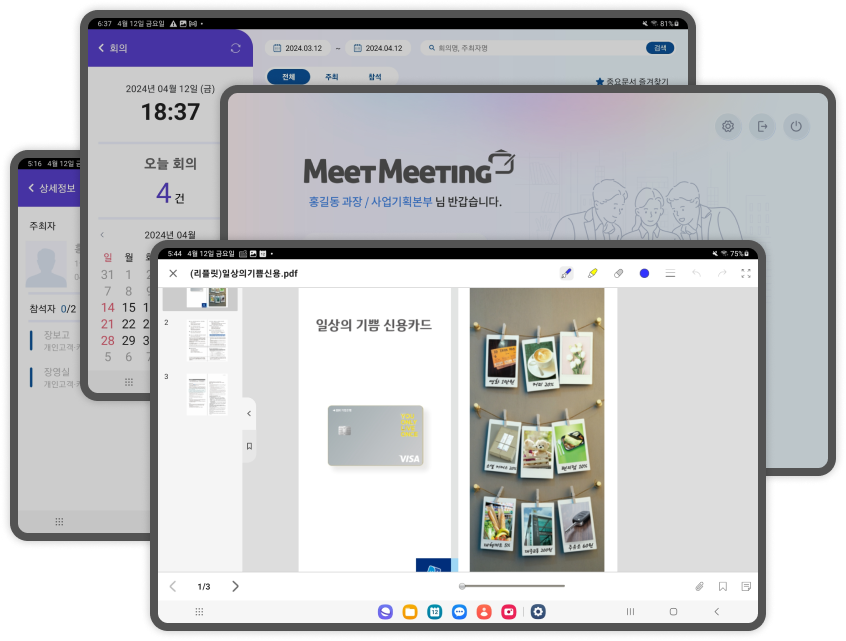Open the Contacts dock icon

(484, 612)
